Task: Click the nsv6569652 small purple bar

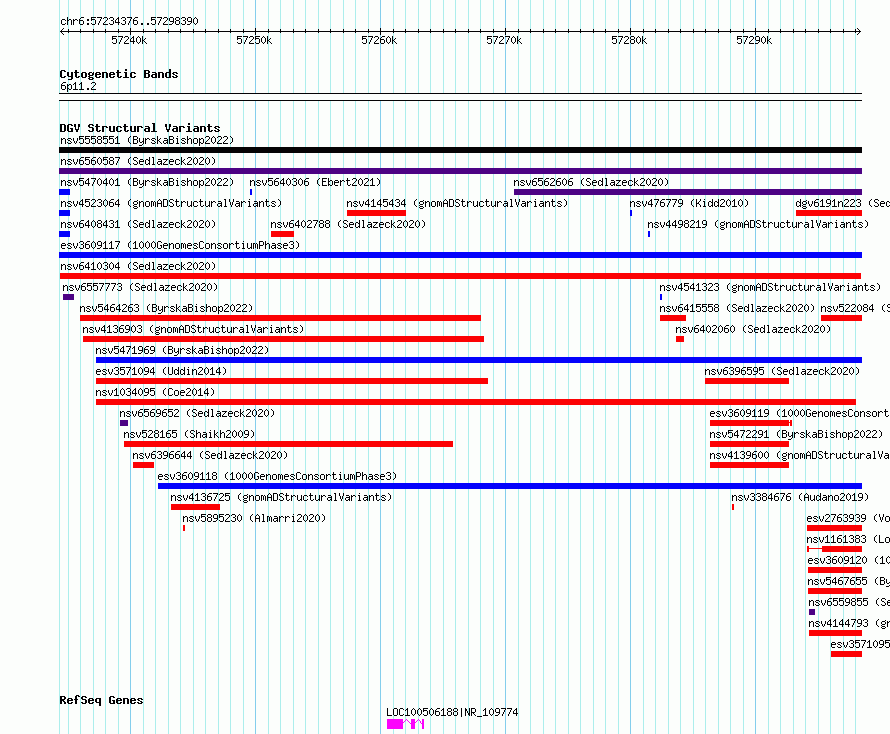Action: click(x=124, y=423)
